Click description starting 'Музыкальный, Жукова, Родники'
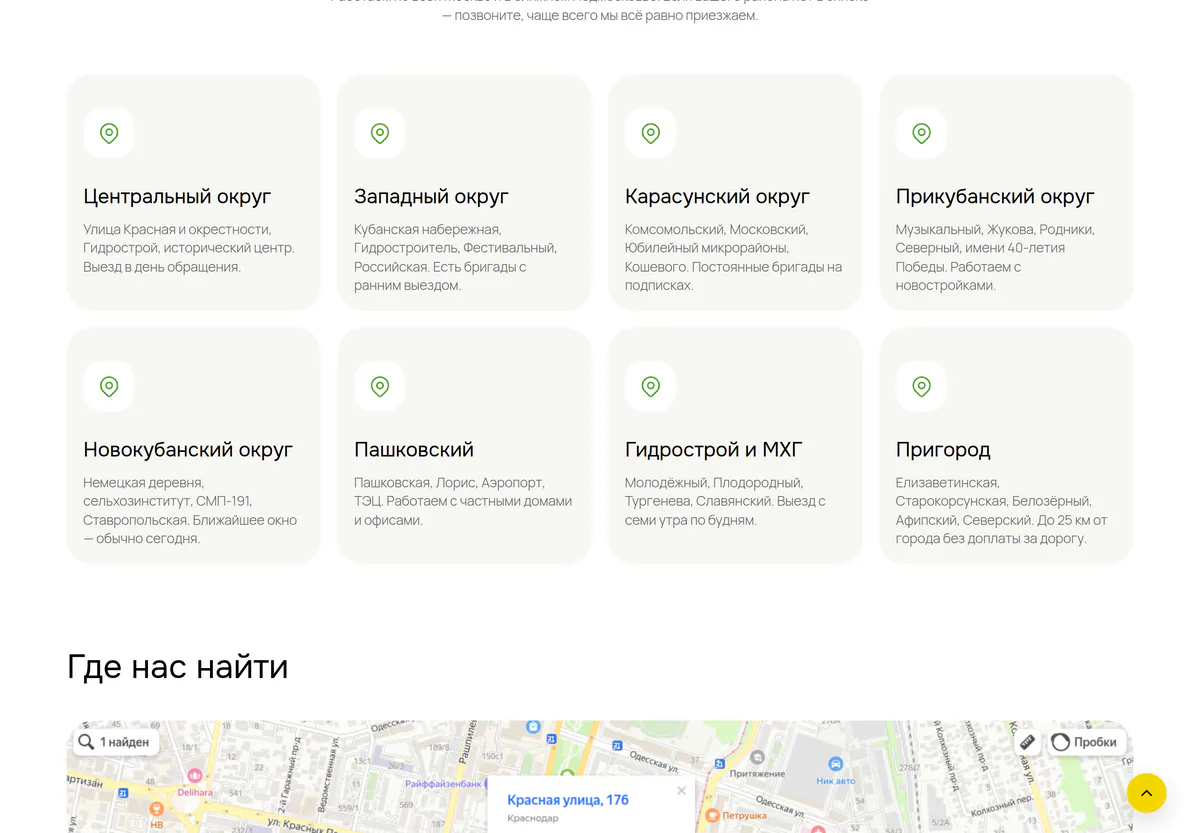 coord(995,257)
